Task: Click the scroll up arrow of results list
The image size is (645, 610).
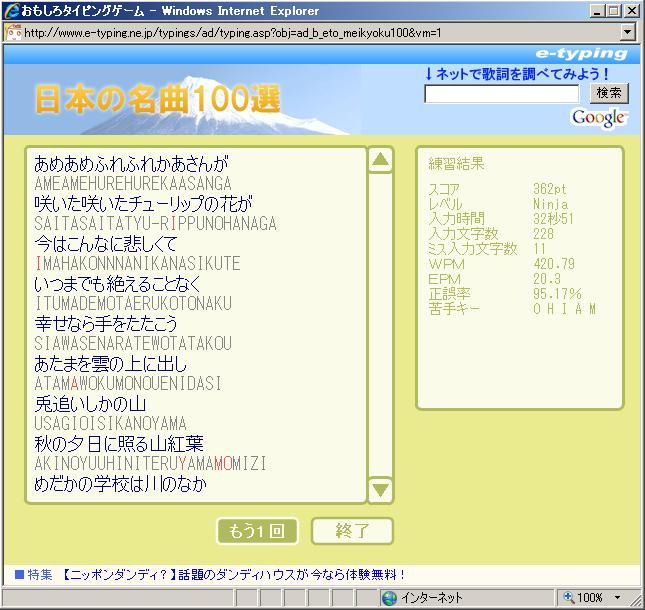Action: [380, 160]
